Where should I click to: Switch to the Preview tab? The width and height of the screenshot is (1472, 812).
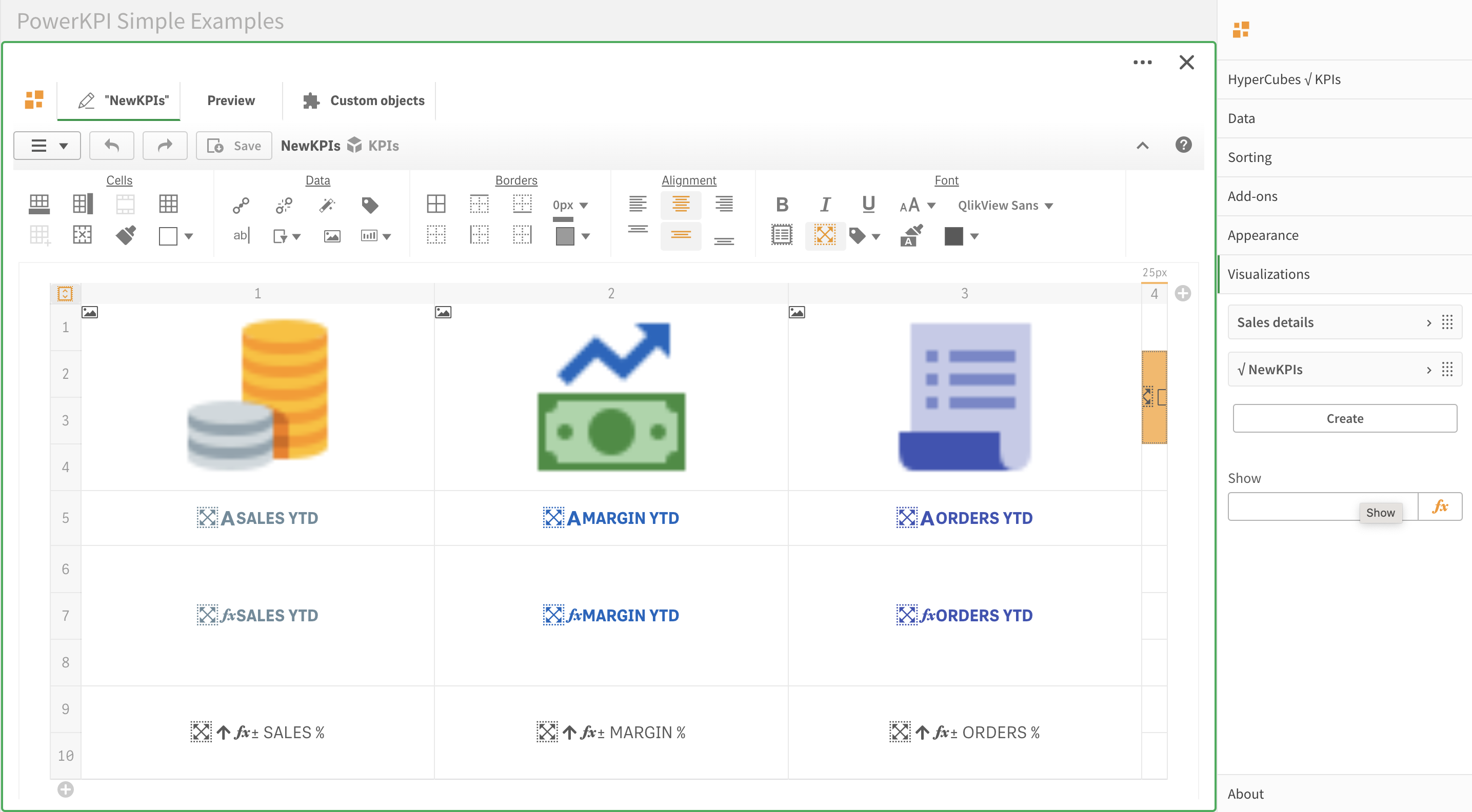coord(231,100)
